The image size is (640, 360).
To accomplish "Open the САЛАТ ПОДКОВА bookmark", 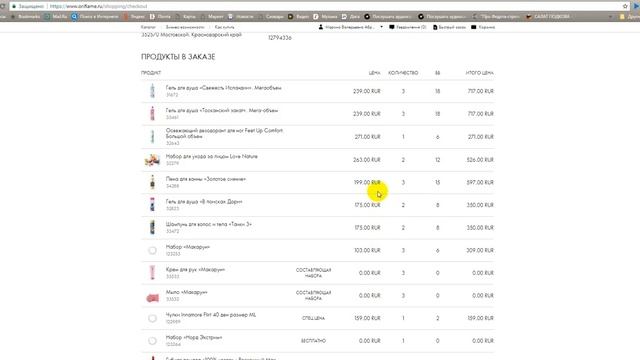I will click(x=547, y=17).
